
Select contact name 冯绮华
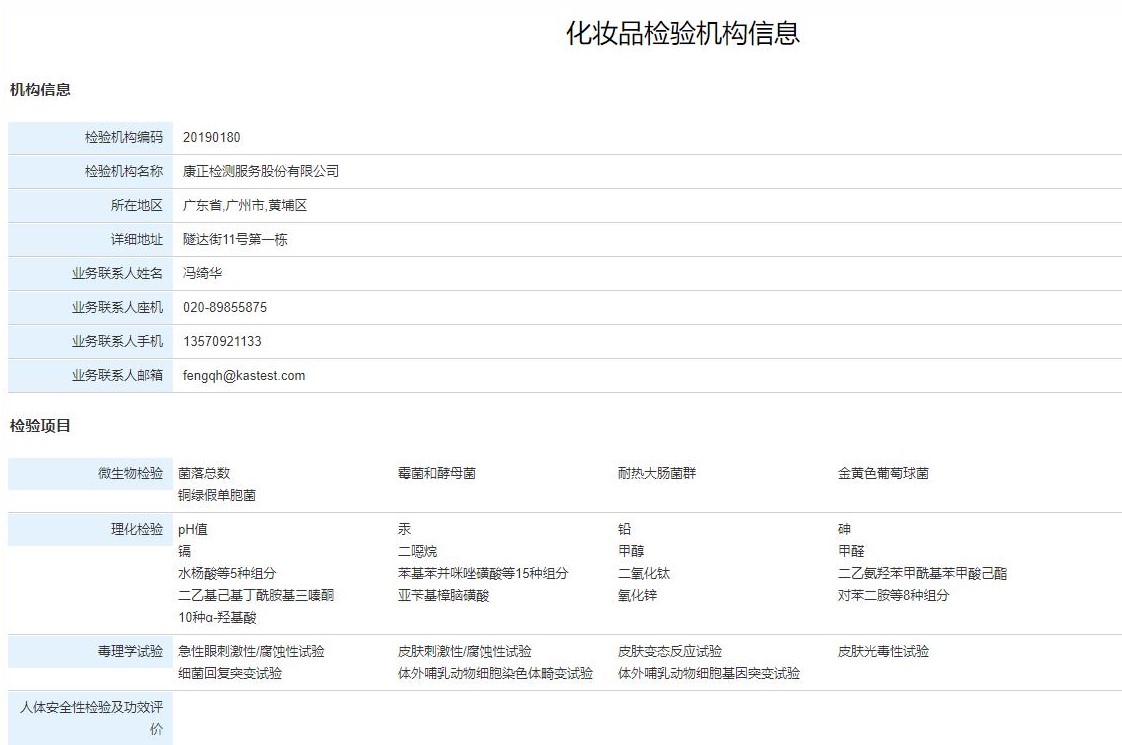point(203,273)
